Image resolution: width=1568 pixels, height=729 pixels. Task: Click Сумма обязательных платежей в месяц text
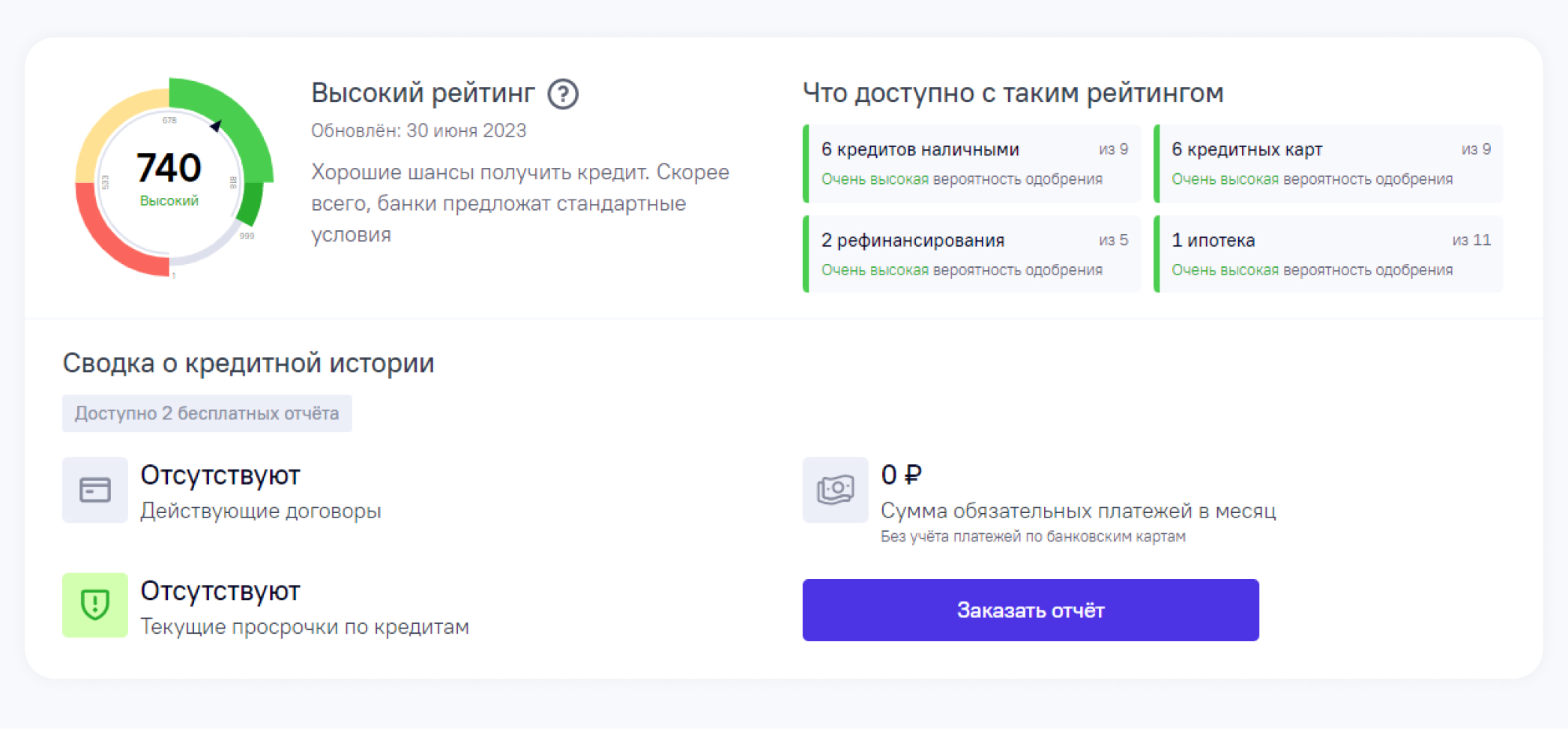click(x=1078, y=511)
